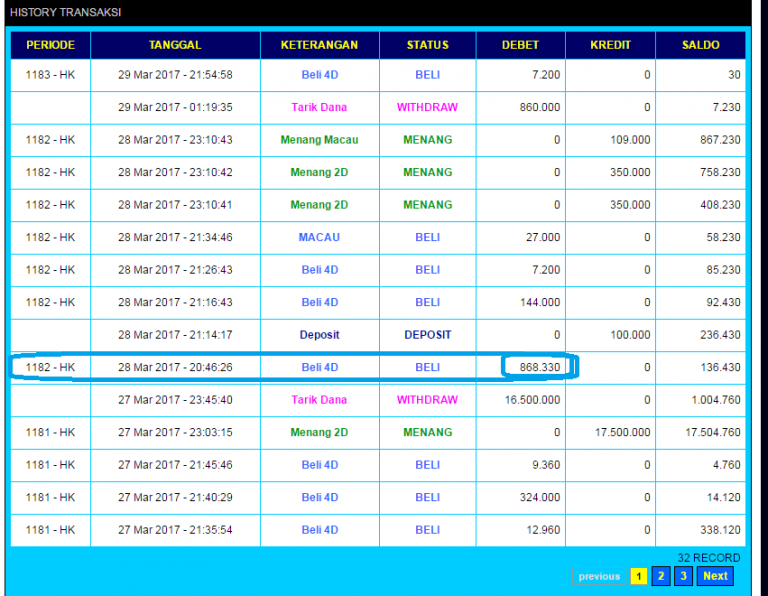Open Tarik Dana from 29 Mar 2017

pos(319,107)
